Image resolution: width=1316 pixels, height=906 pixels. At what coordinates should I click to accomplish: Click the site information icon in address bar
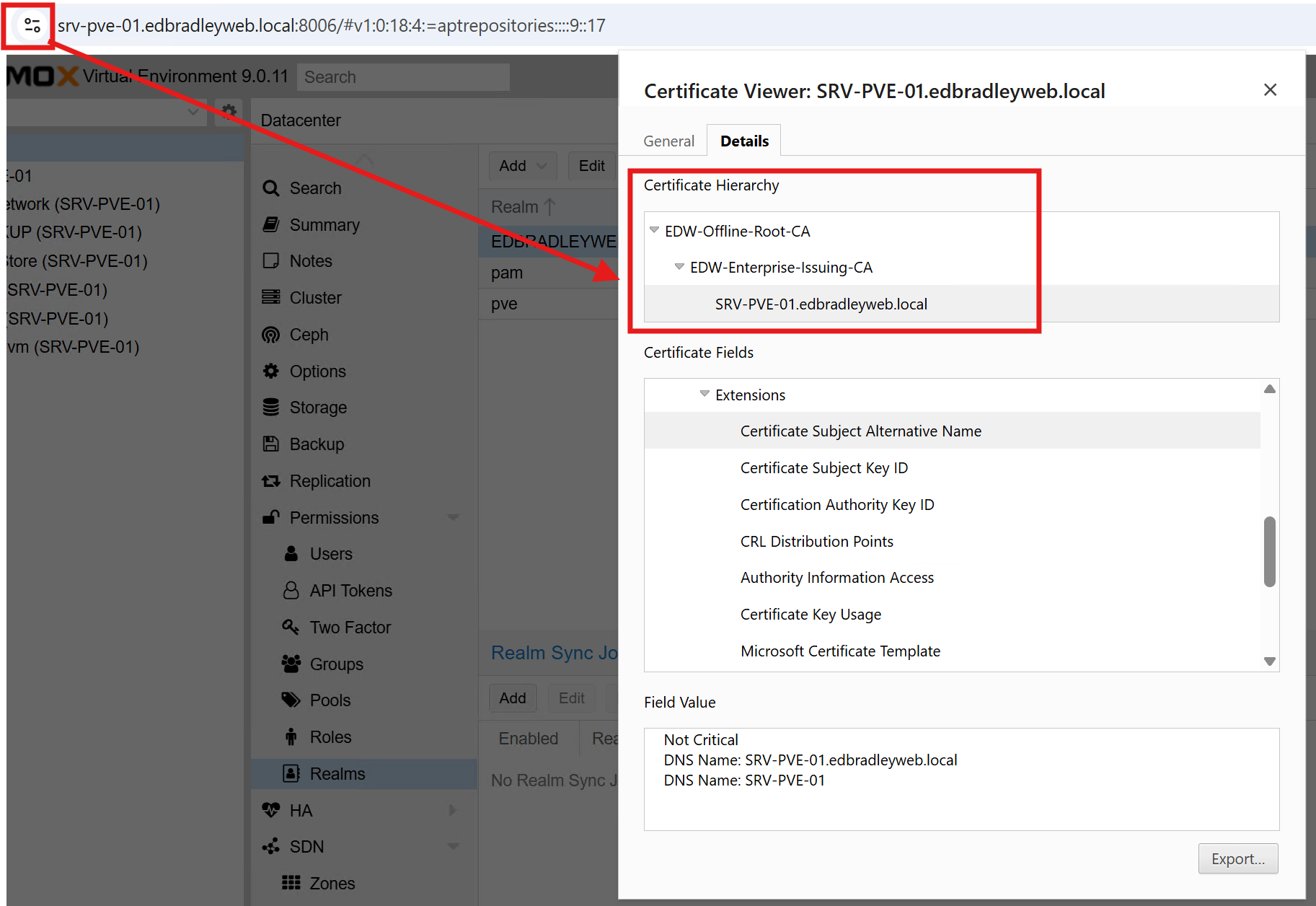pyautogui.click(x=32, y=26)
